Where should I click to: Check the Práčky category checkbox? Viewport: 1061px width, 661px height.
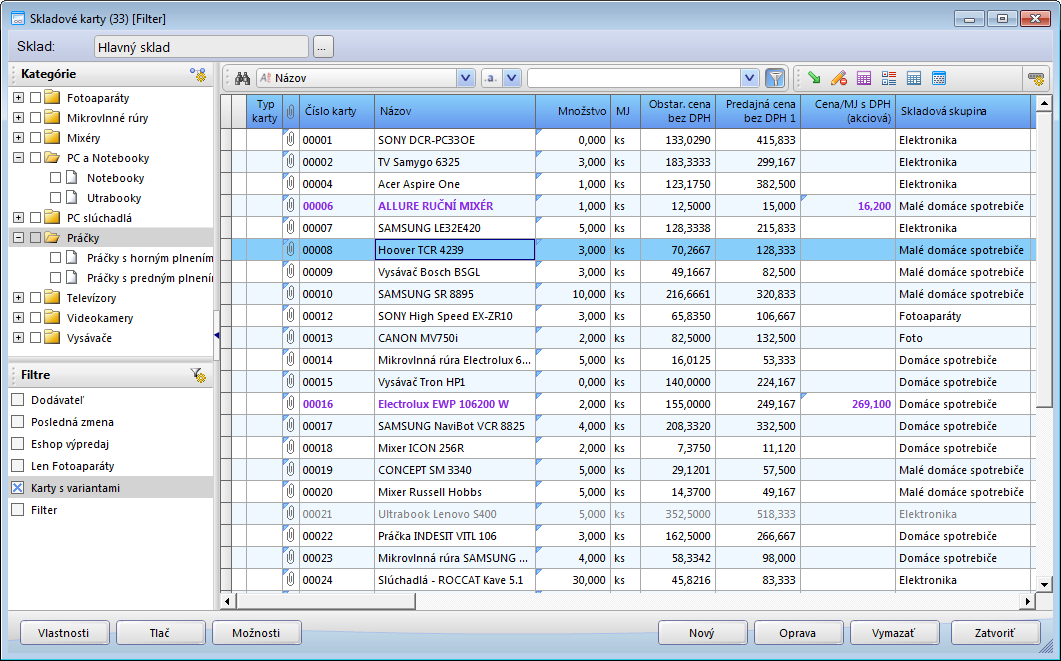pos(36,237)
